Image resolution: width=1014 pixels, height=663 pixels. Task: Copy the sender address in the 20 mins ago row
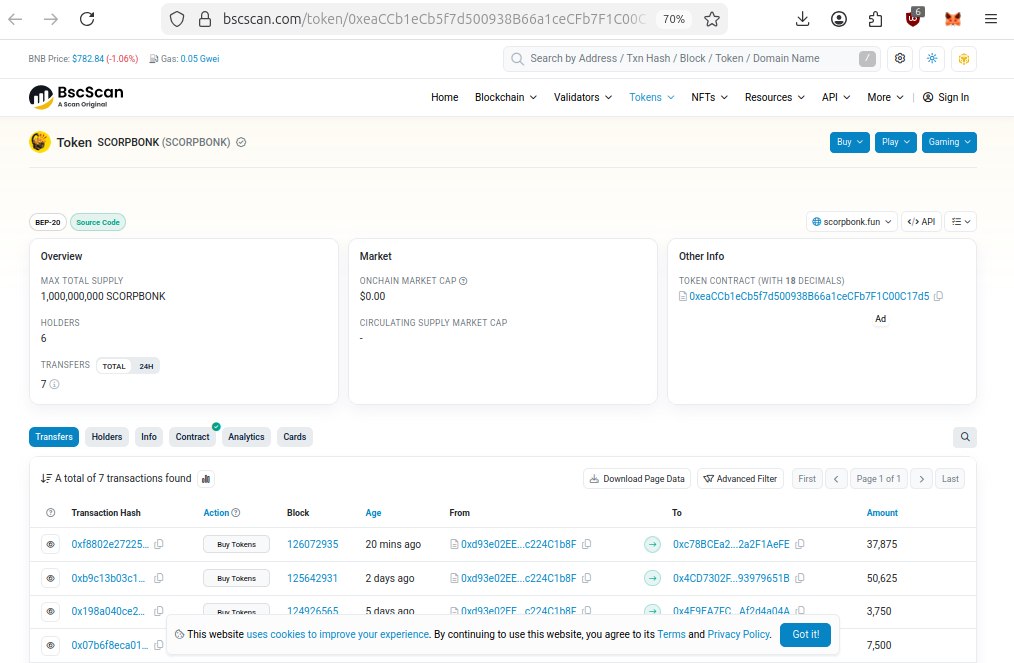(x=587, y=545)
